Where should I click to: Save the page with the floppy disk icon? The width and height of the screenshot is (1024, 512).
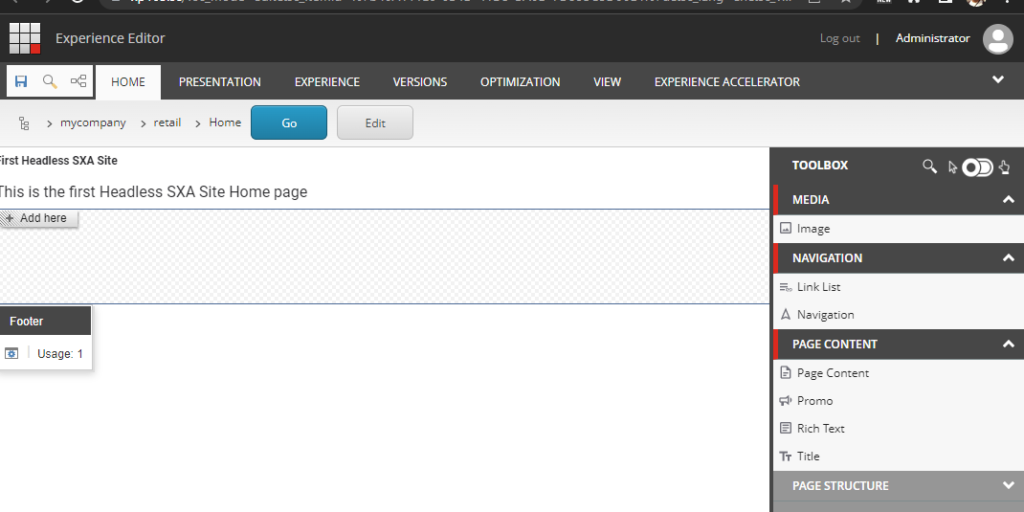(x=21, y=81)
